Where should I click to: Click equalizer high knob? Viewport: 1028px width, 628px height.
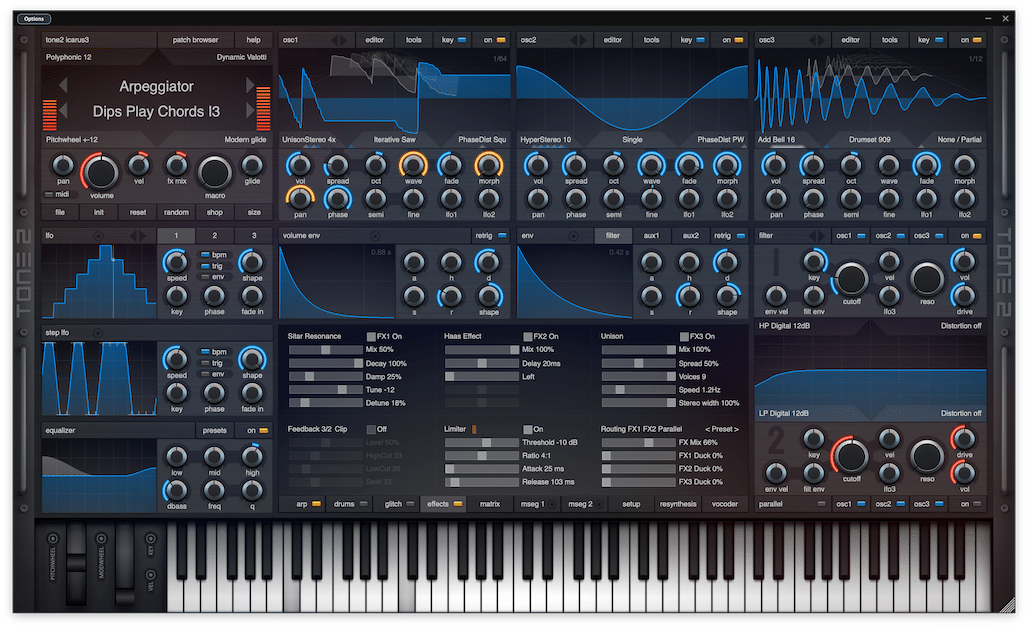click(252, 457)
